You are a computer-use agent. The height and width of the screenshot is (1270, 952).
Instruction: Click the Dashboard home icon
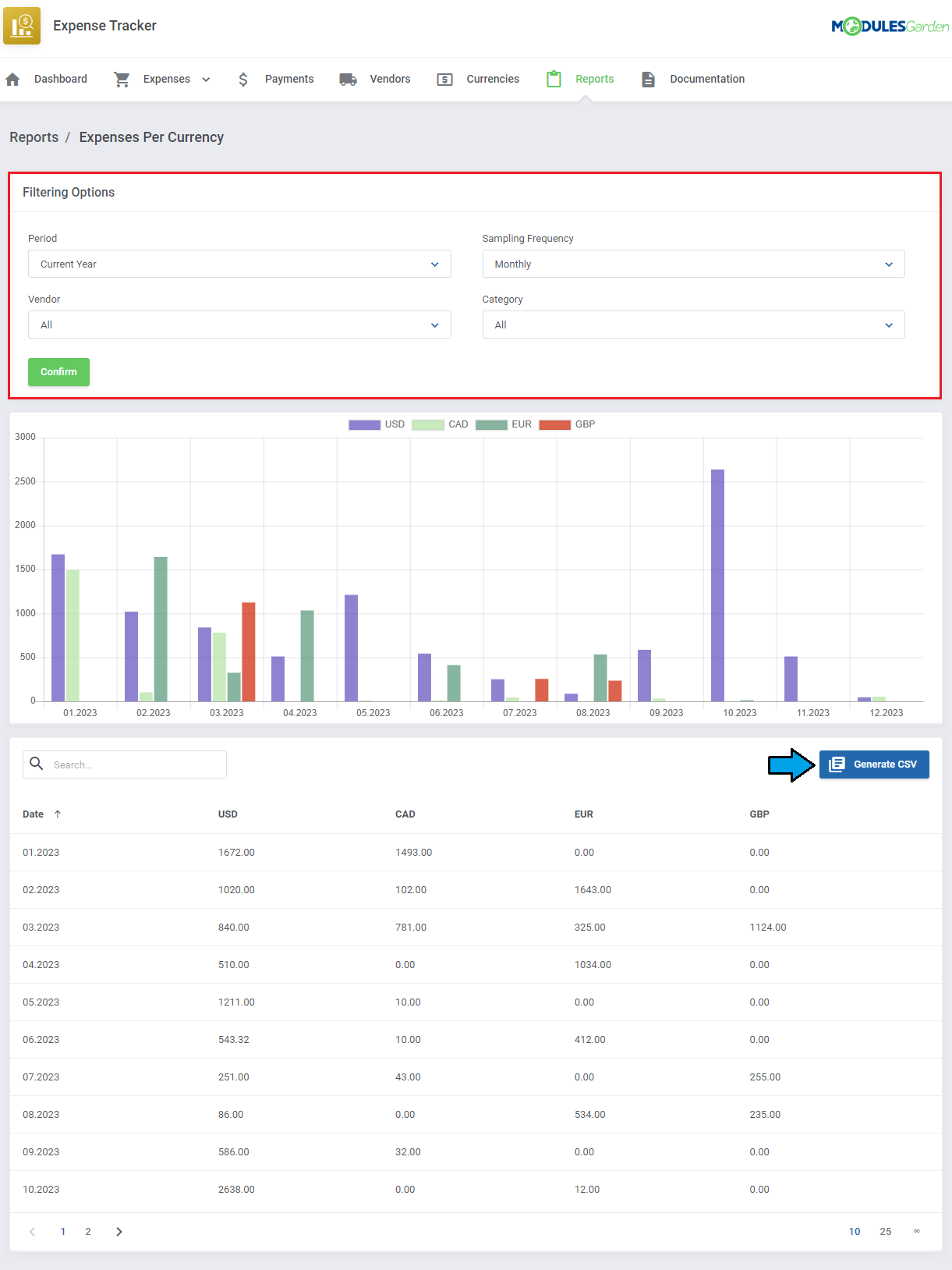12,80
